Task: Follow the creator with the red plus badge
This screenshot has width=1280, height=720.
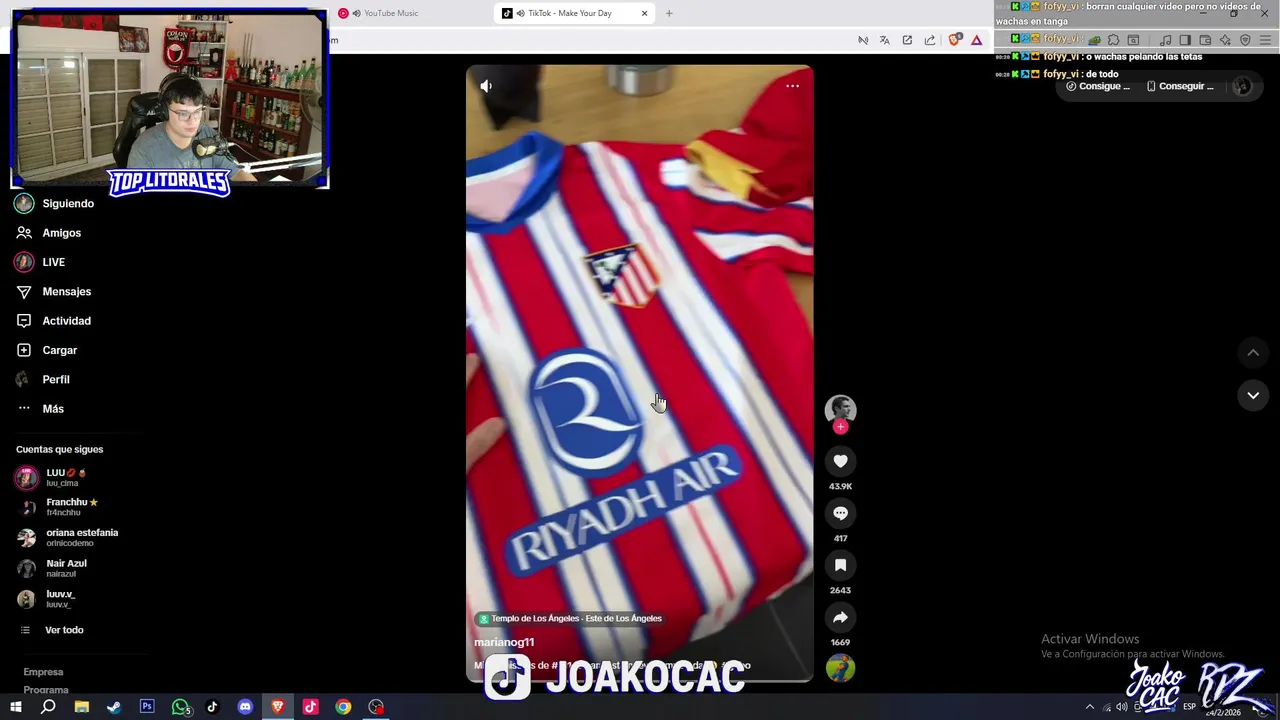Action: [840, 427]
